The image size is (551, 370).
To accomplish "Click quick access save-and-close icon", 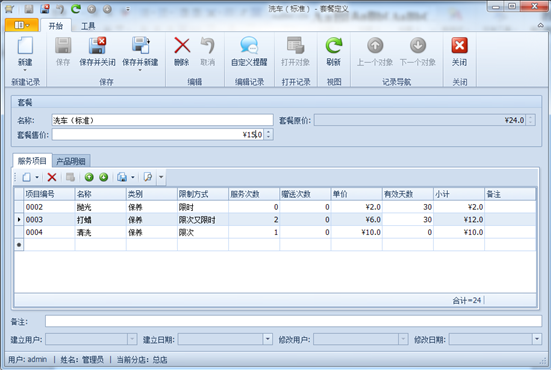I will 45,9.
